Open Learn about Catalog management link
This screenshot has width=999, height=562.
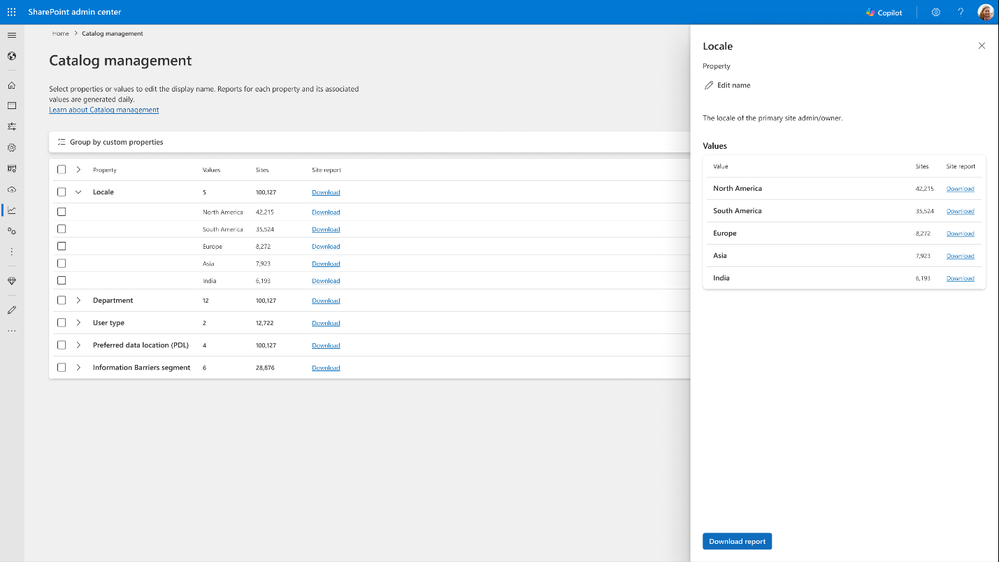click(x=104, y=110)
